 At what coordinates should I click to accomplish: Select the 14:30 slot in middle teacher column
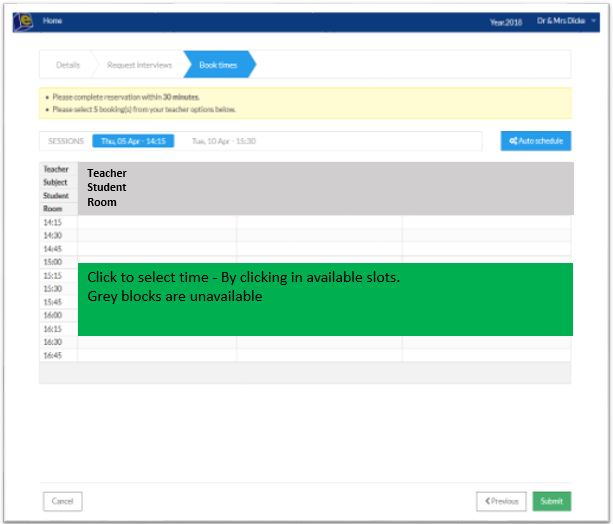pos(319,235)
